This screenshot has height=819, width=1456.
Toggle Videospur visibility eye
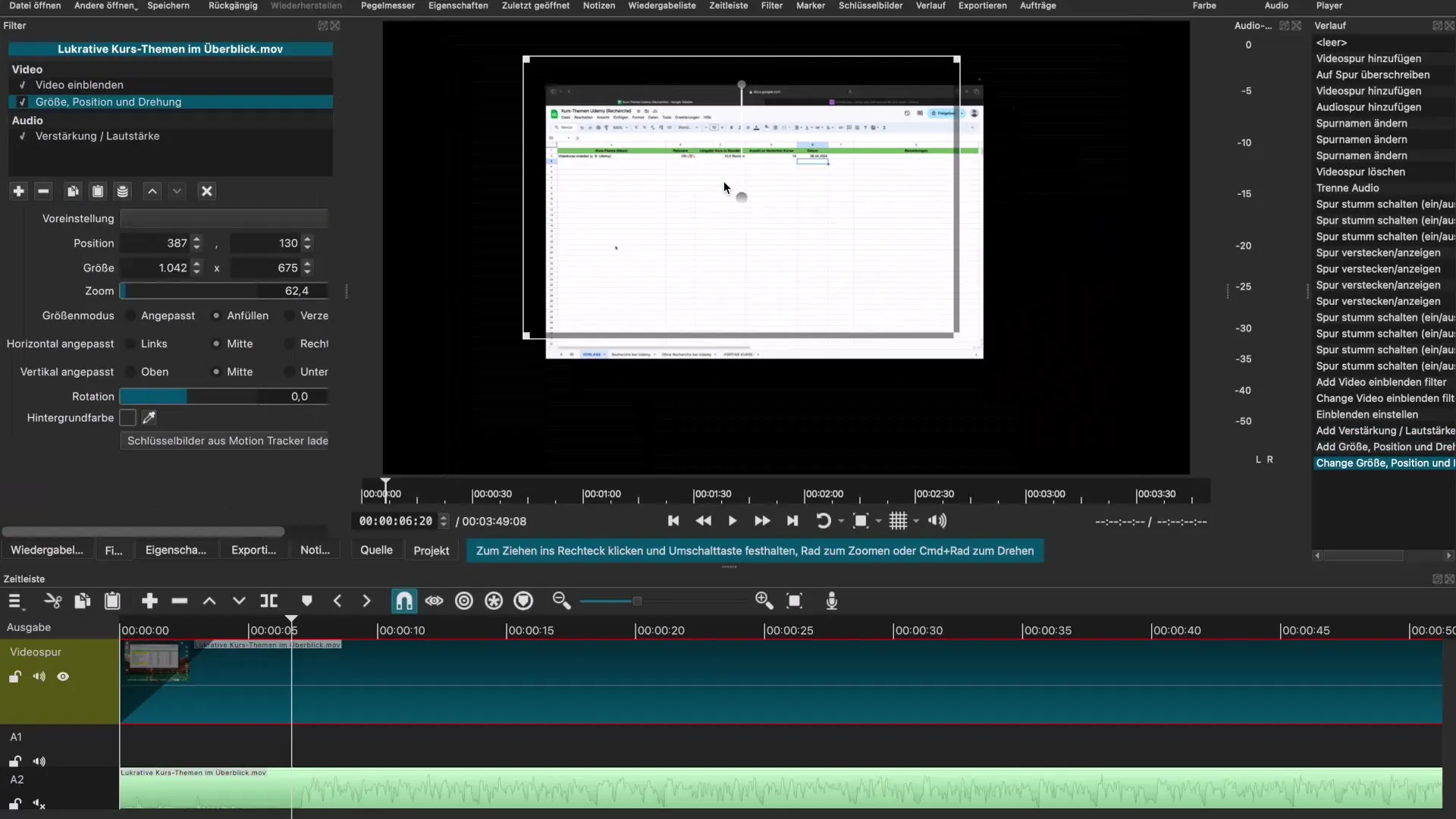(x=63, y=676)
